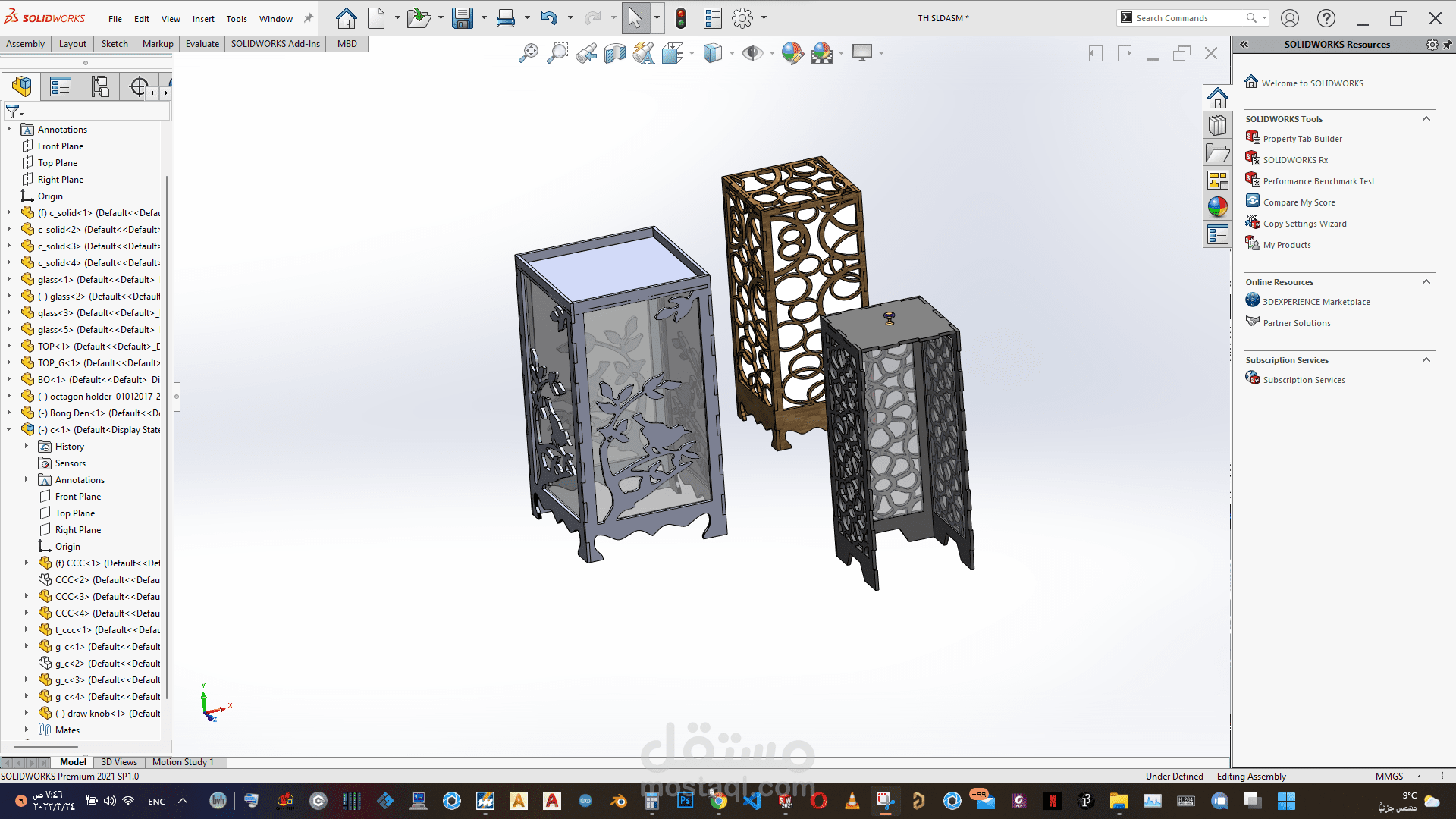Pin the menu bar with pushpin

tap(308, 18)
